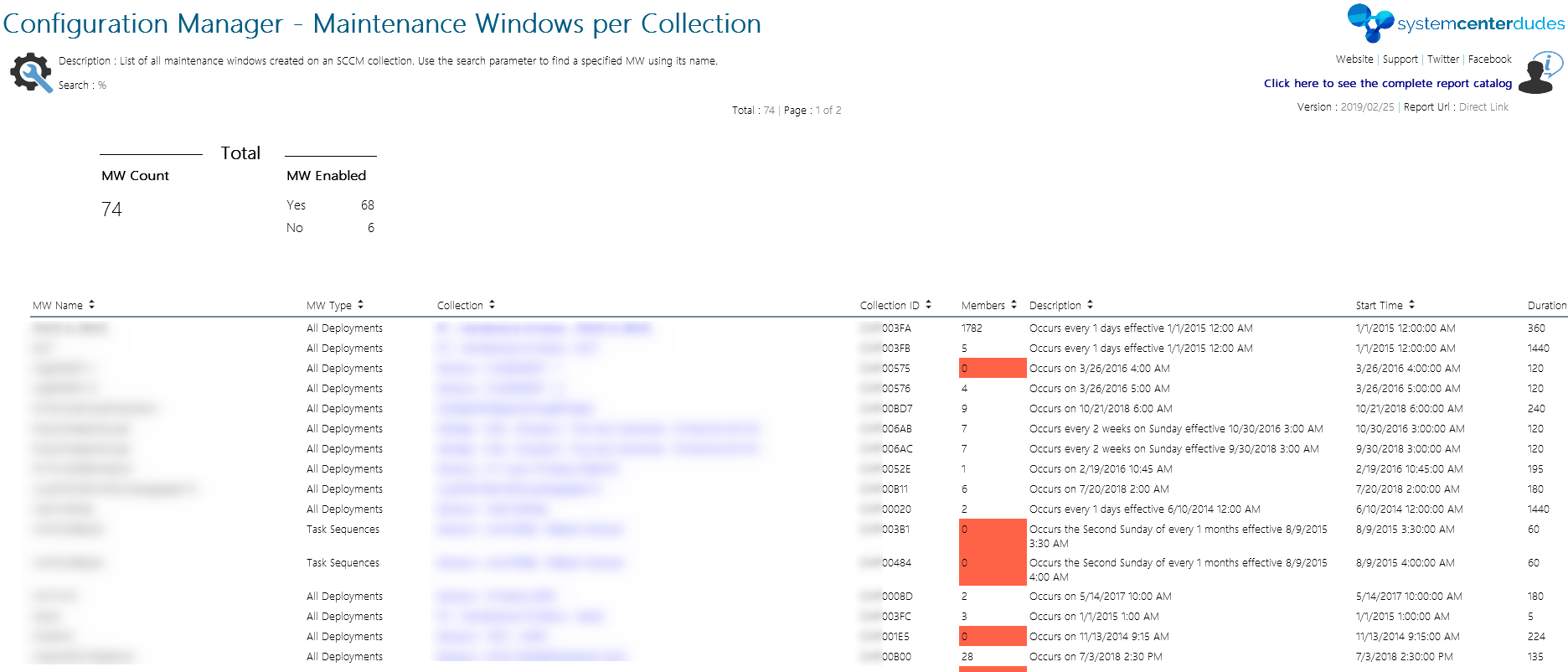The width and height of the screenshot is (1568, 672).
Task: Sort by MW Type column arrows
Action: coord(360,305)
